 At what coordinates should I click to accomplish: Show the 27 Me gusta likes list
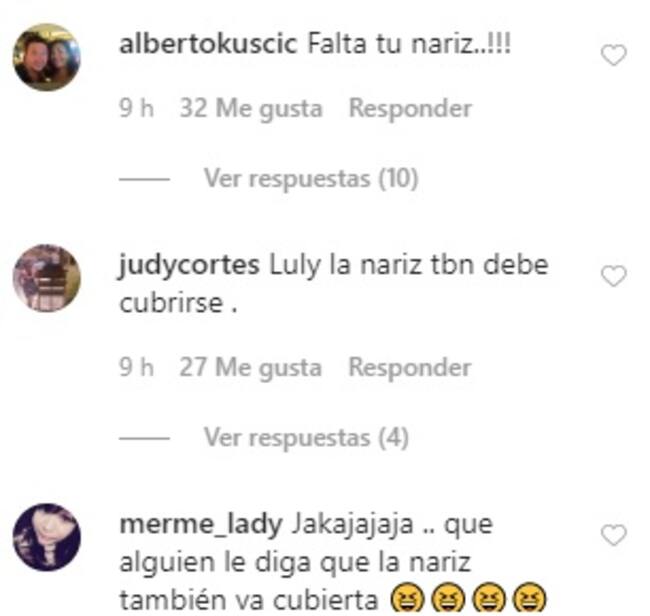(250, 368)
